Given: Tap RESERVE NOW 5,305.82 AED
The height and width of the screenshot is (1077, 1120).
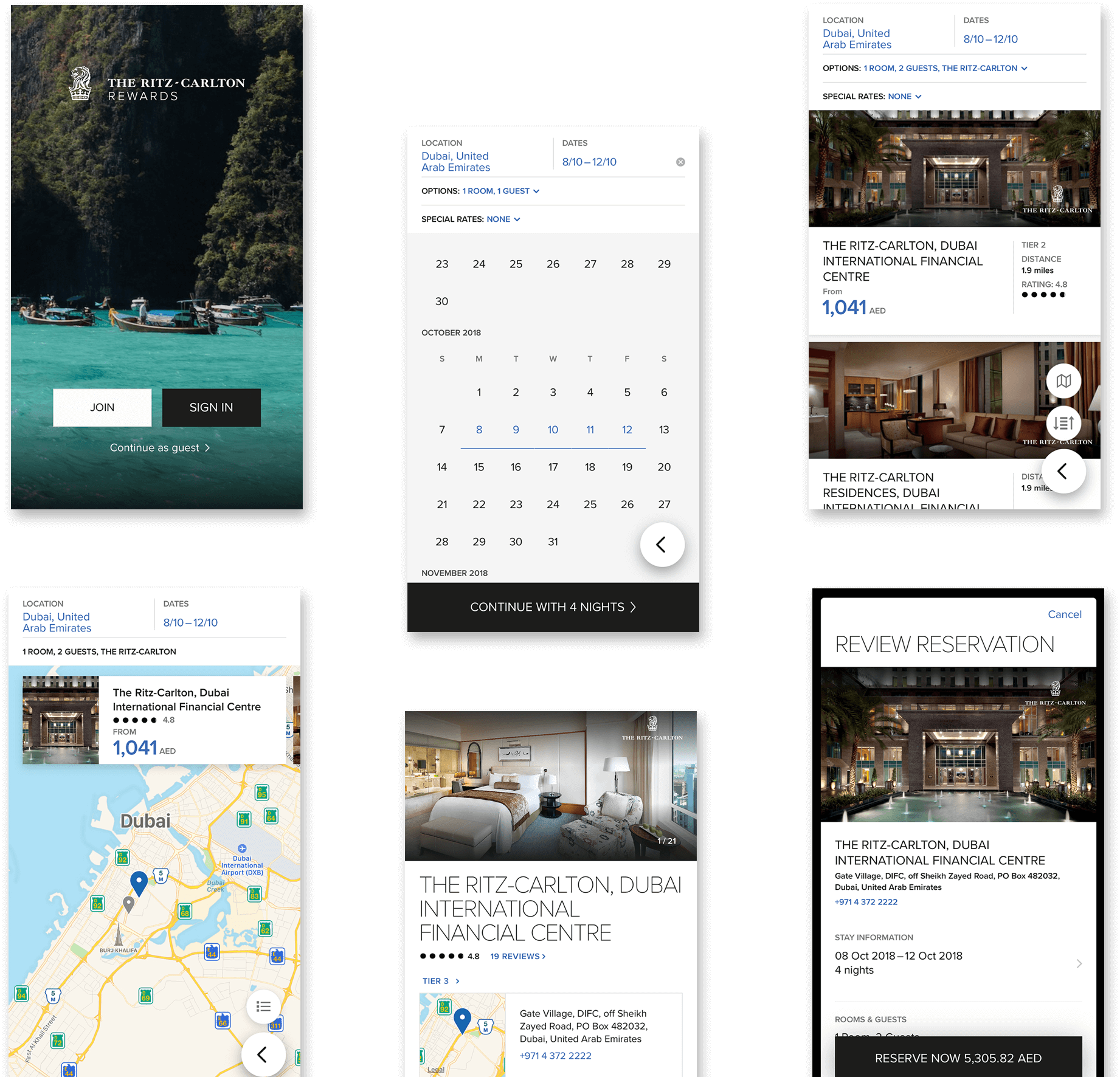Looking at the screenshot, I should point(958,1058).
